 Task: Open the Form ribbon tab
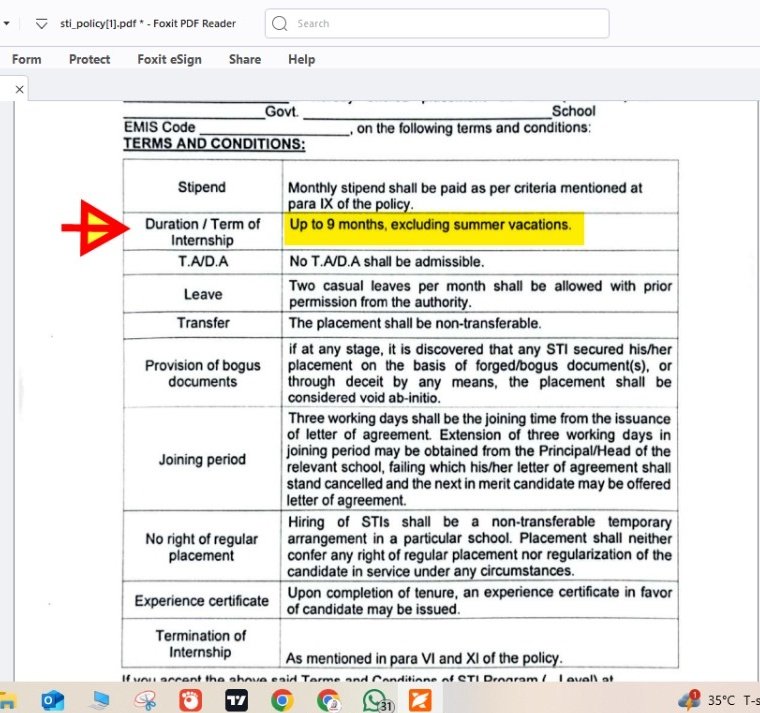click(27, 59)
